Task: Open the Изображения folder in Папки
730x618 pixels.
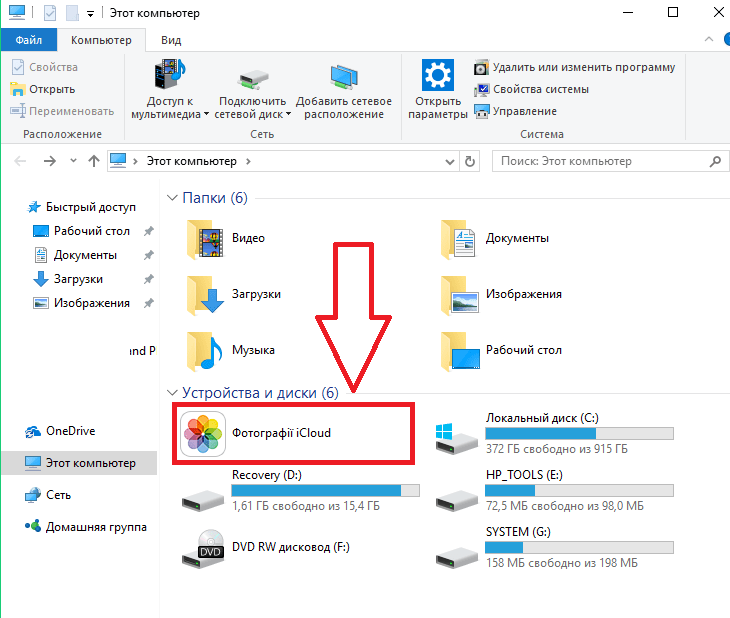Action: coord(501,294)
